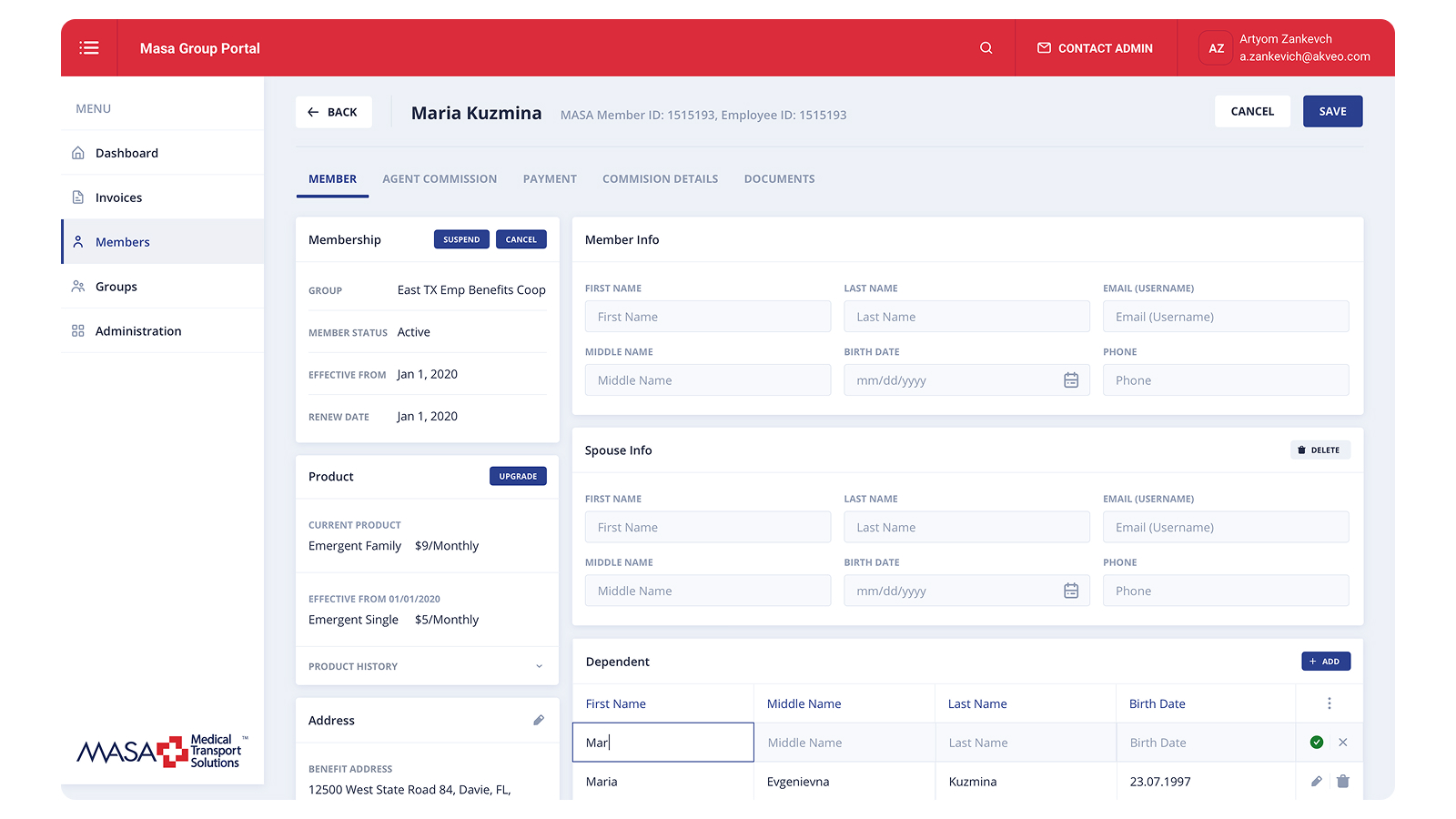Open Member Info birth date calendar
This screenshot has width=1456, height=819.
[1071, 380]
